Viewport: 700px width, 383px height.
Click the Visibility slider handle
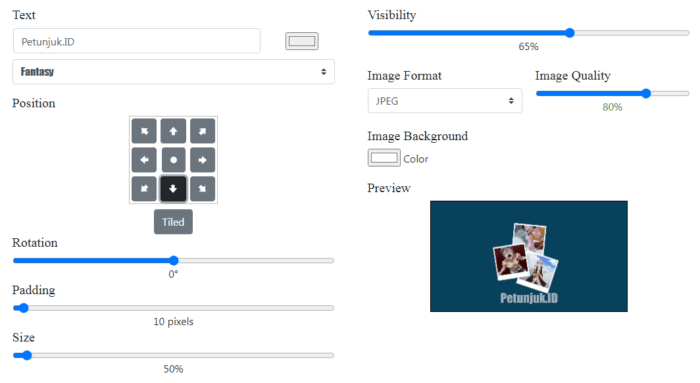(x=570, y=33)
